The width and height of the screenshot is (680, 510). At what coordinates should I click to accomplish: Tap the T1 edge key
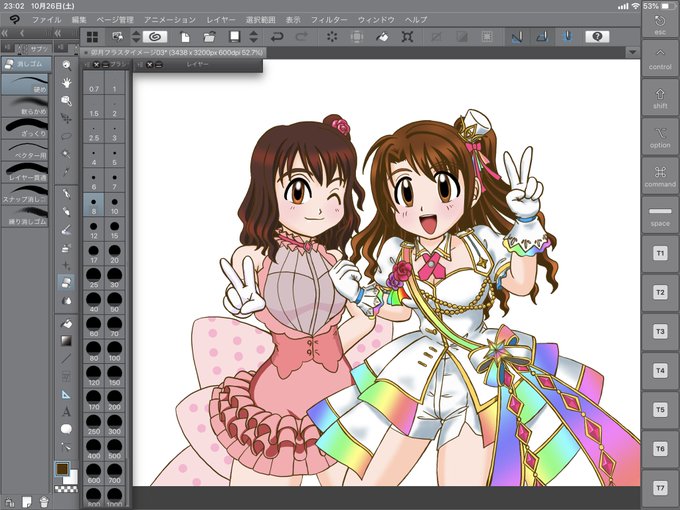tap(660, 253)
